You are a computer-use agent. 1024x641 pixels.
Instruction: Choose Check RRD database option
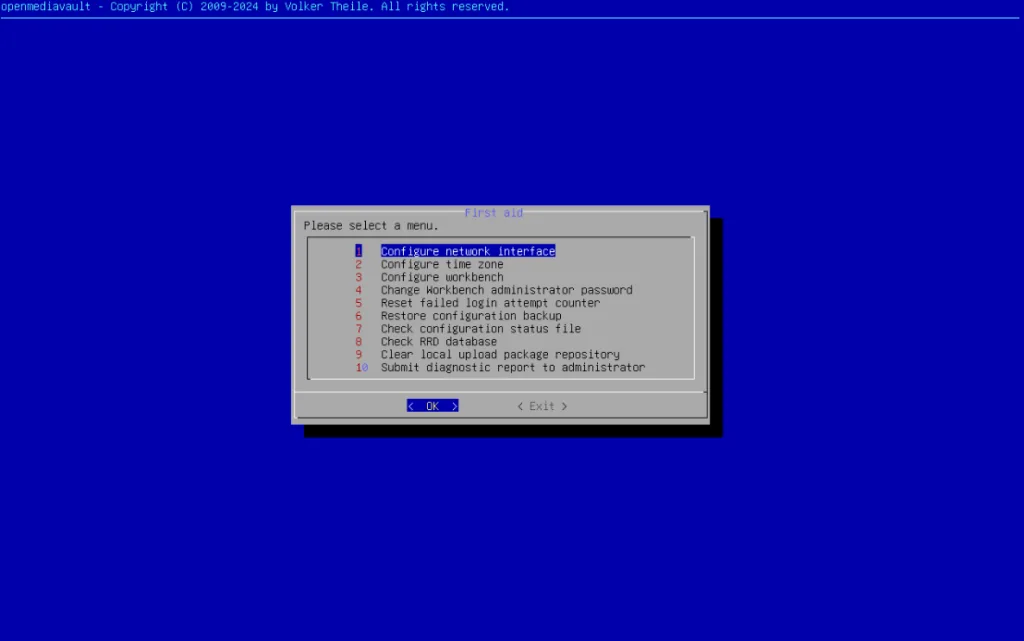[x=438, y=342]
